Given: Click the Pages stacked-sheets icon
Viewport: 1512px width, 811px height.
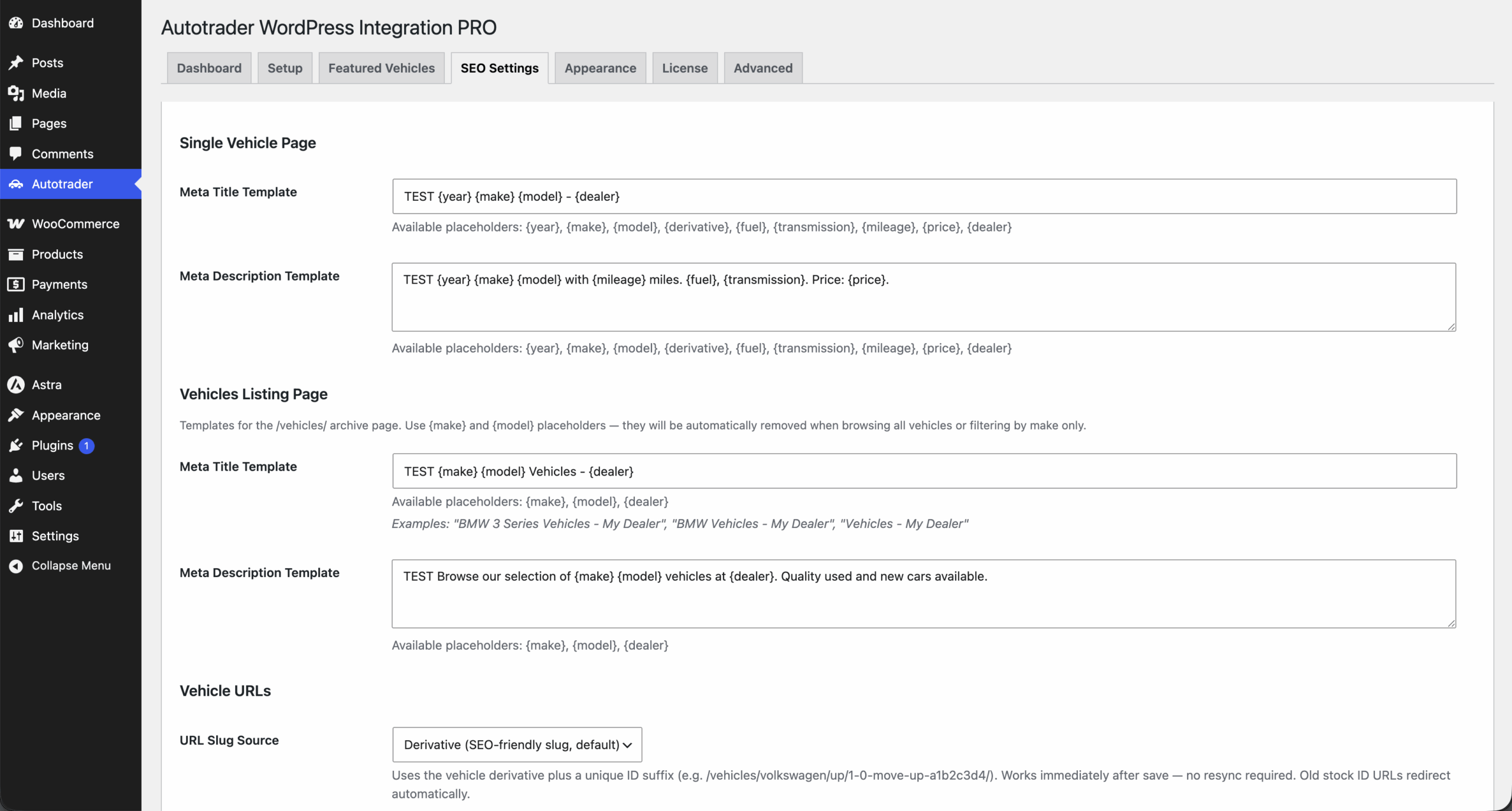Looking at the screenshot, I should click(x=16, y=123).
